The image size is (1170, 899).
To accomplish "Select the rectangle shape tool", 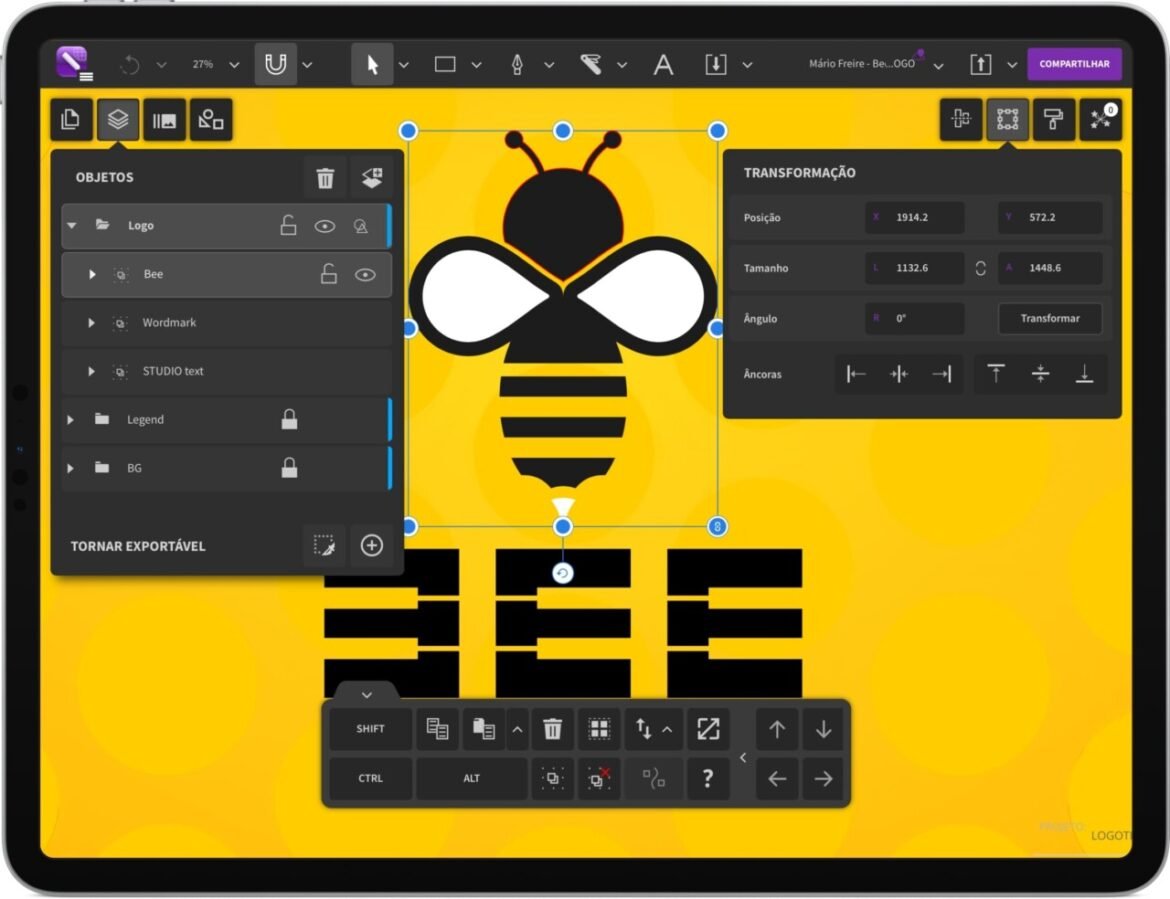I will 445,64.
